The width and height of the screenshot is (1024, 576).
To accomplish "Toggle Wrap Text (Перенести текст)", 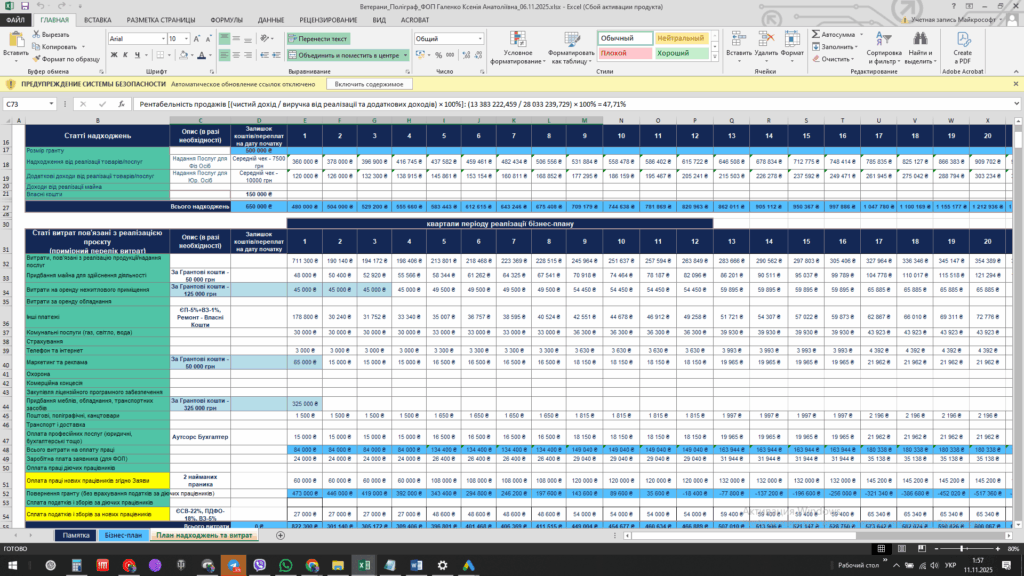I will (x=317, y=39).
